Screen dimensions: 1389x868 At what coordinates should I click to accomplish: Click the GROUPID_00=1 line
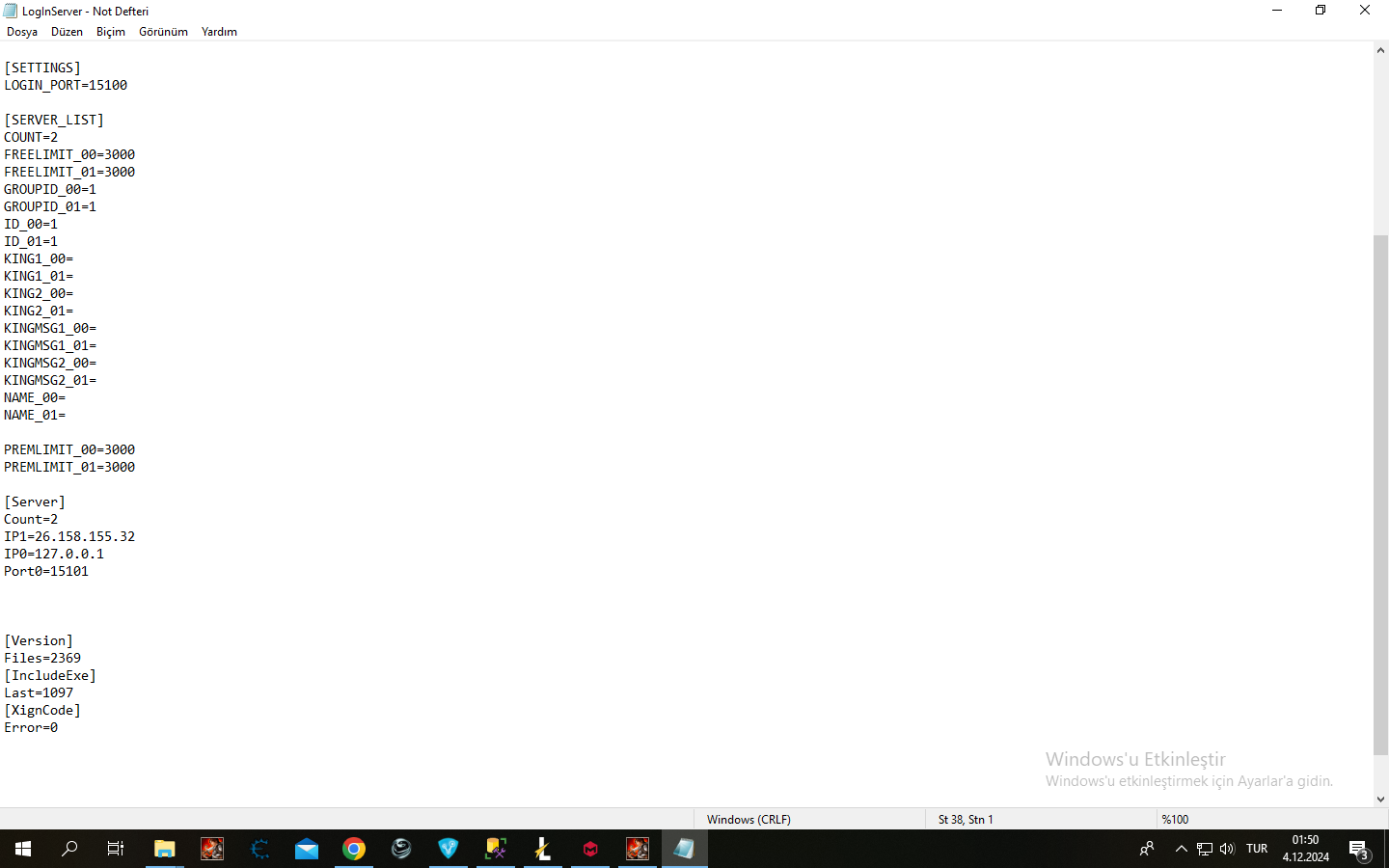(50, 189)
